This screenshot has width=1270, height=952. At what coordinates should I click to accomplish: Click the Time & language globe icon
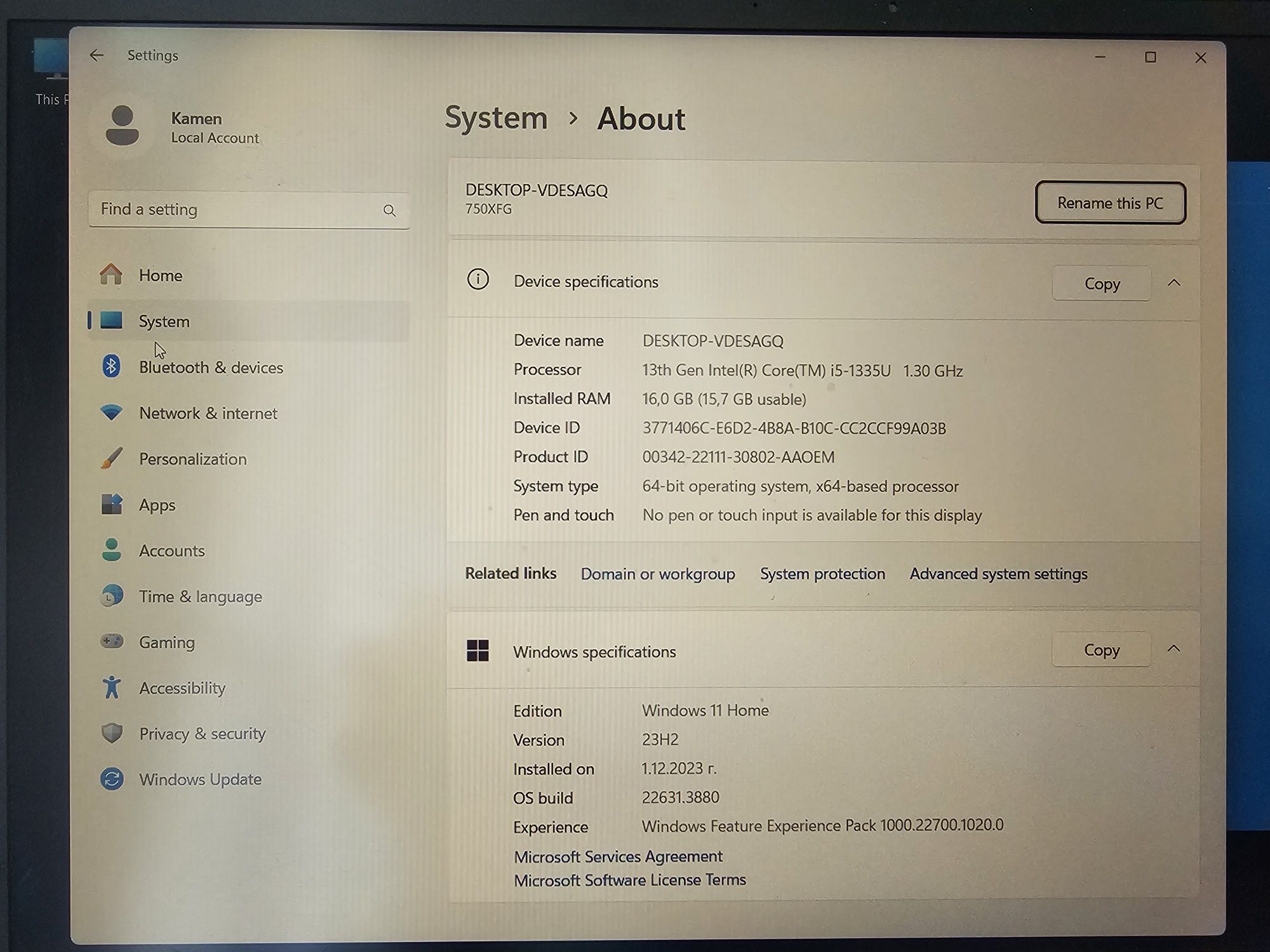[x=112, y=596]
